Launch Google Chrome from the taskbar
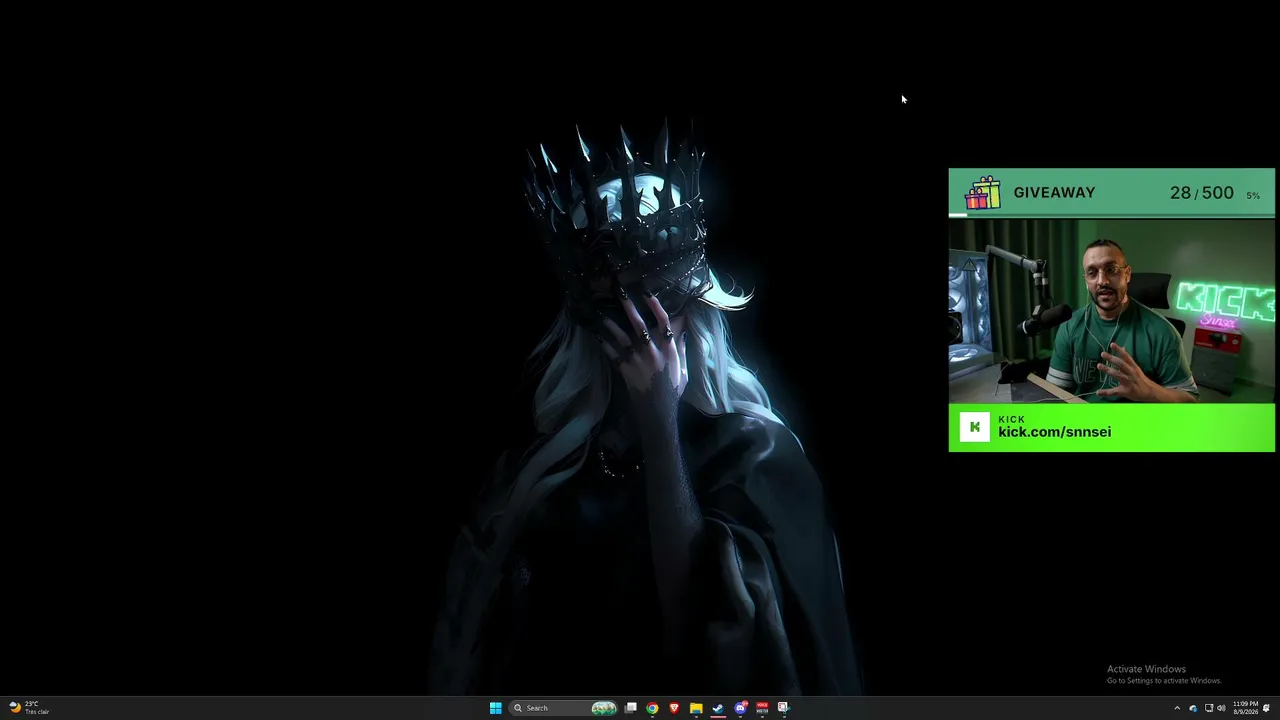 652,708
